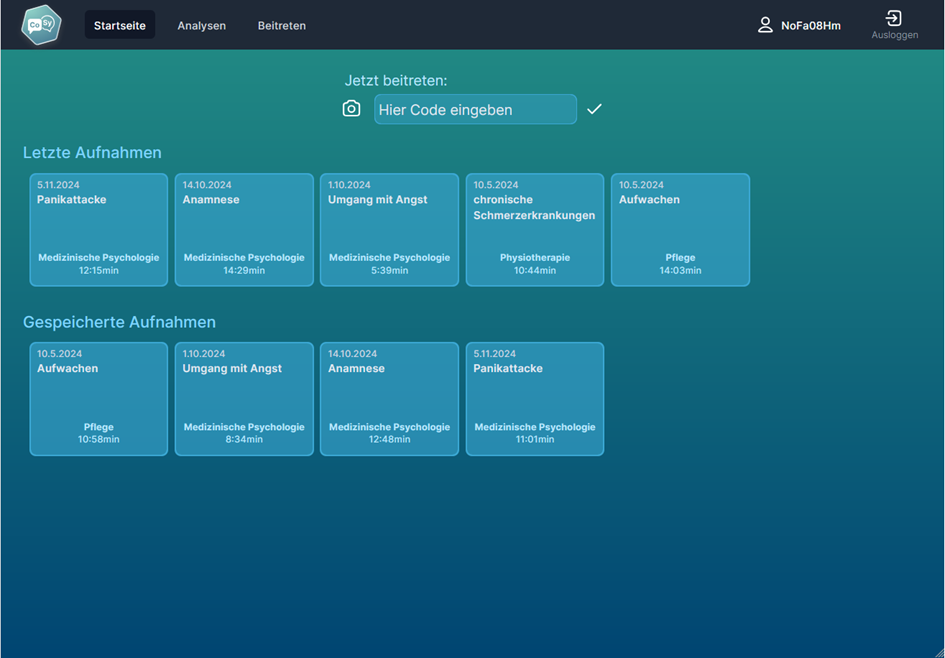Open the Anamnese recording dated 14.10.2024
Image resolution: width=945 pixels, height=658 pixels.
[243, 230]
